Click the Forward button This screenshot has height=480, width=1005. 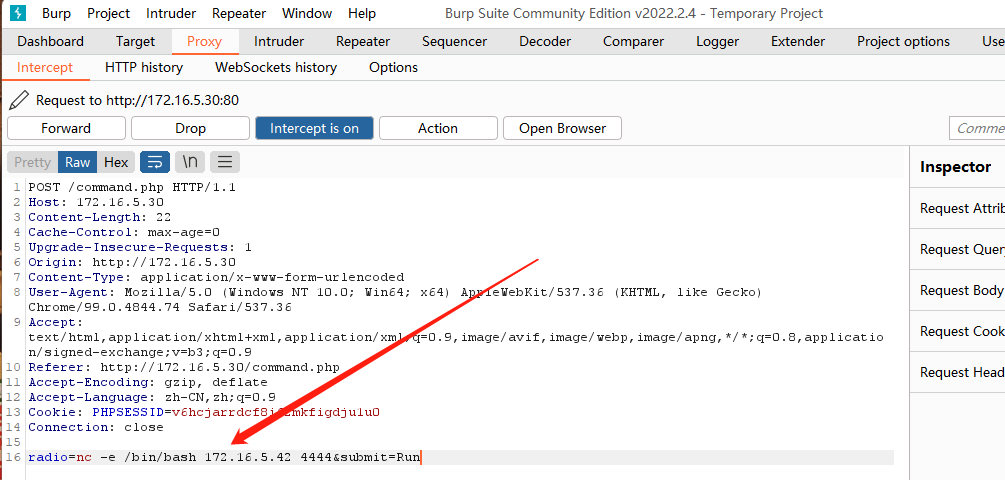coord(66,128)
